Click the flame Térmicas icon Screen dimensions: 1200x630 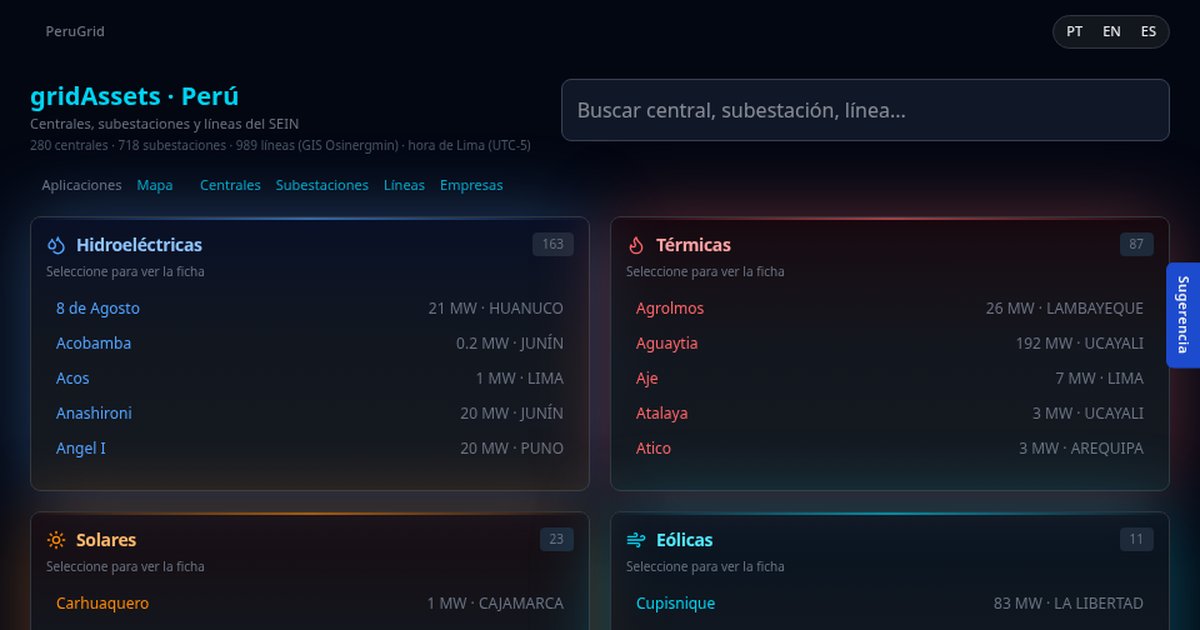pyautogui.click(x=636, y=245)
